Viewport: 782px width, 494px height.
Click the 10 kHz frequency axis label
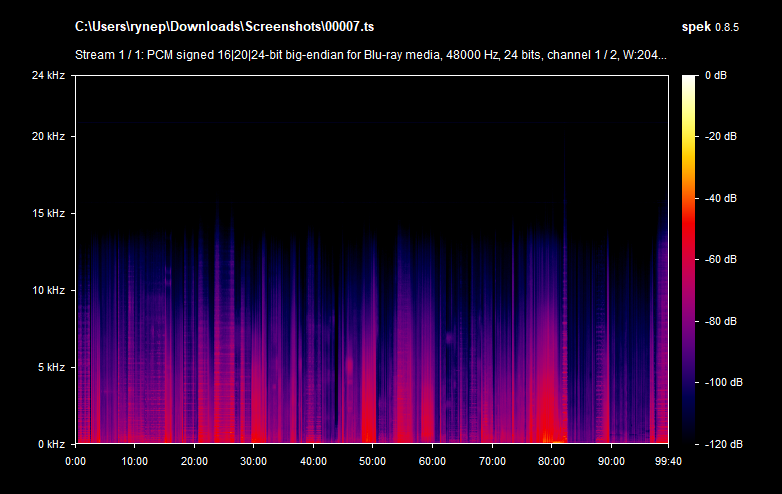click(48, 291)
